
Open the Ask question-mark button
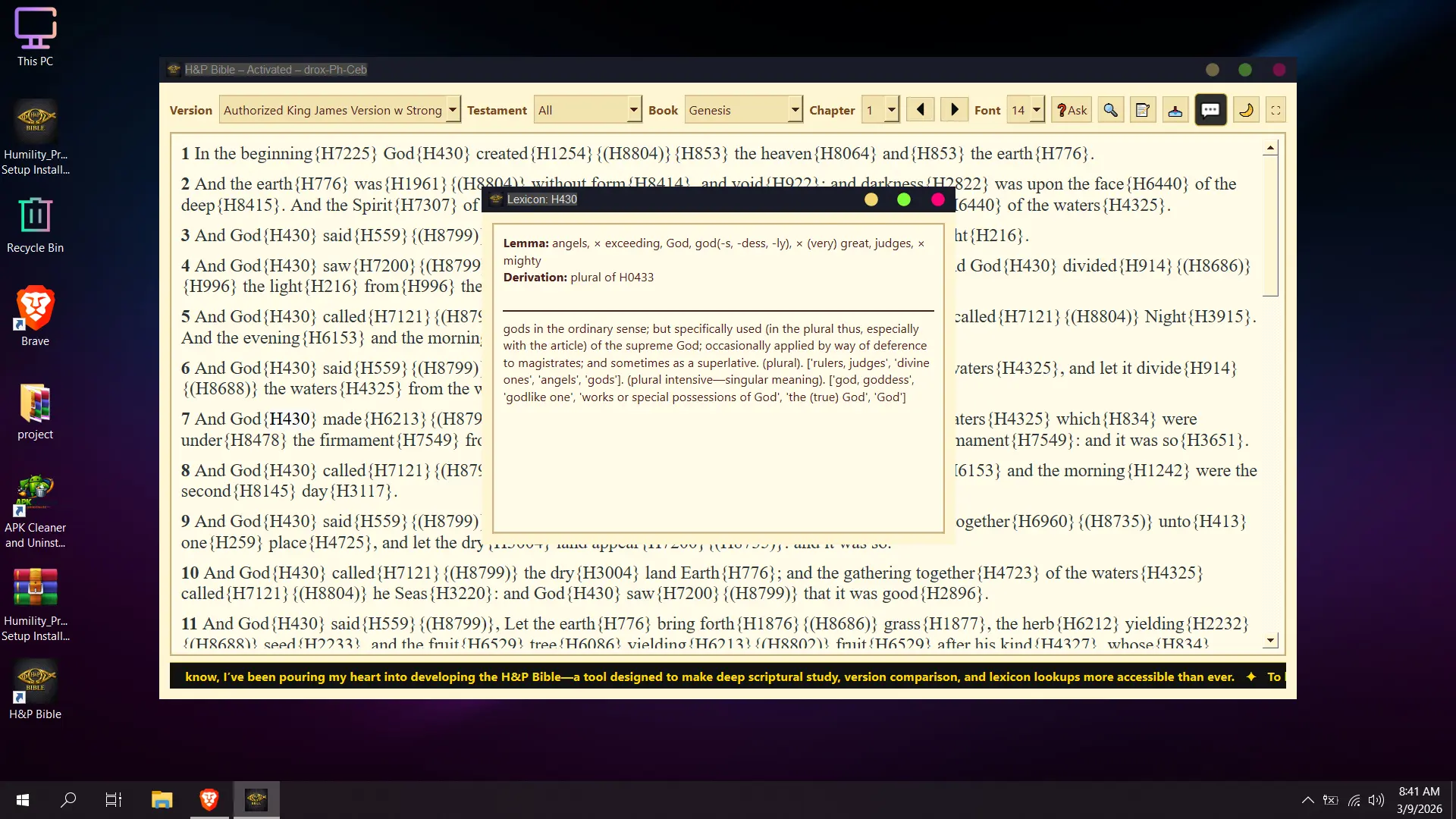1072,110
